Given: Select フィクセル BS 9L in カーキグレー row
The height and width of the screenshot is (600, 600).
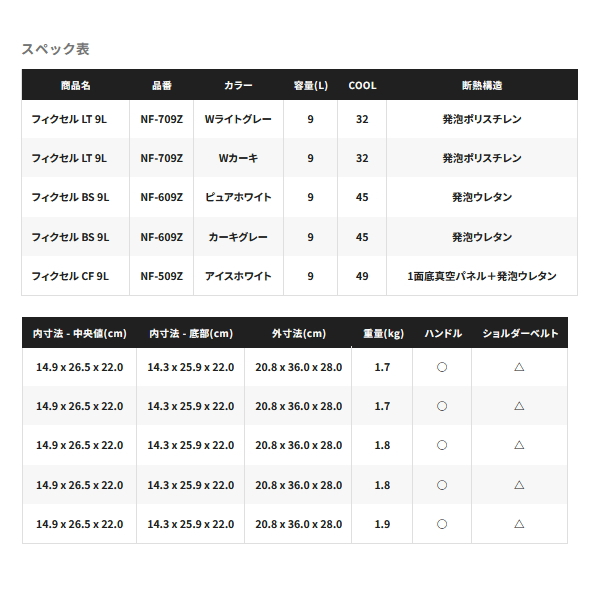Looking at the screenshot, I should tap(70, 237).
